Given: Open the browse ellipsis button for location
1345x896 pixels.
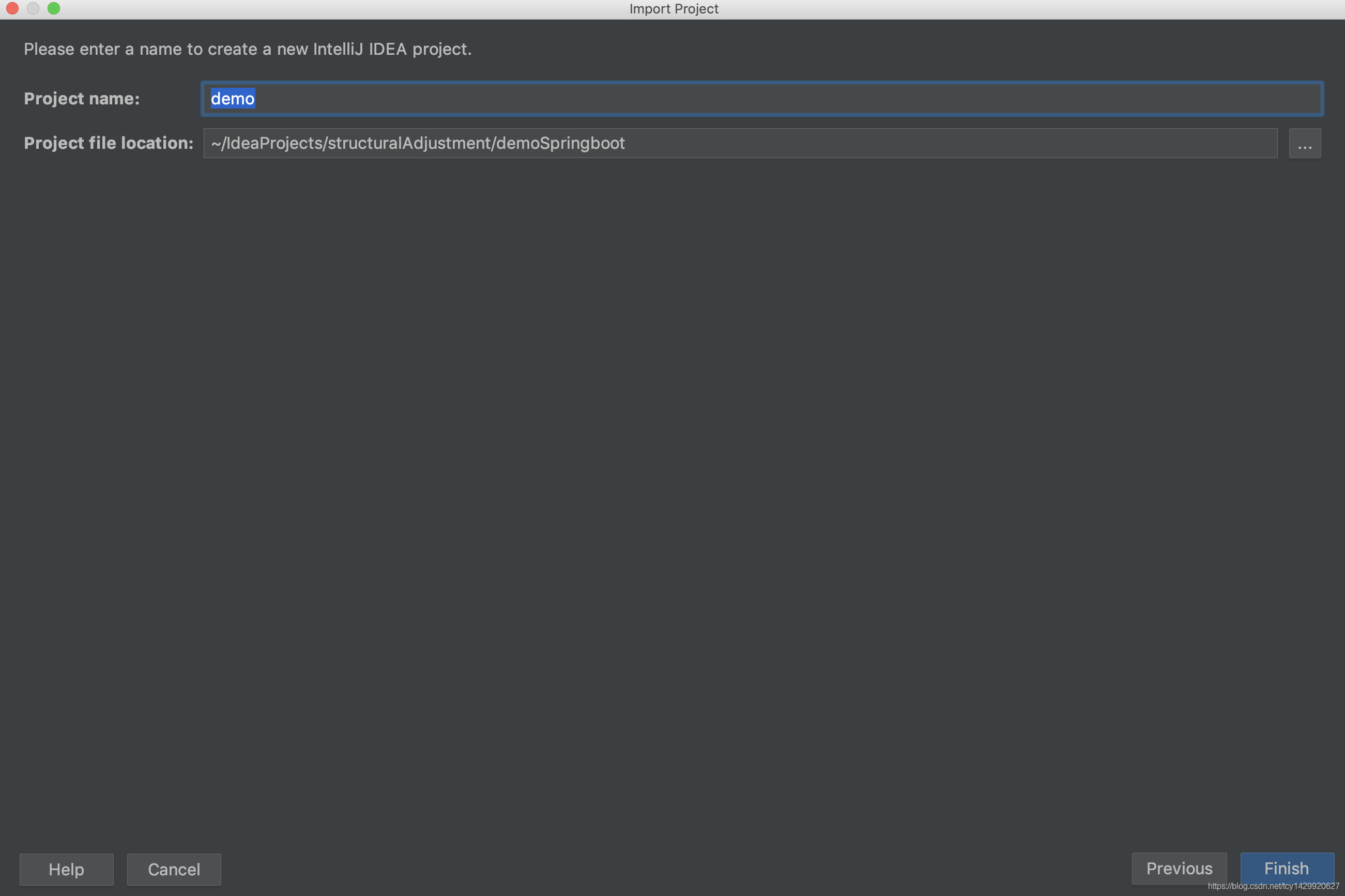Looking at the screenshot, I should (x=1304, y=143).
